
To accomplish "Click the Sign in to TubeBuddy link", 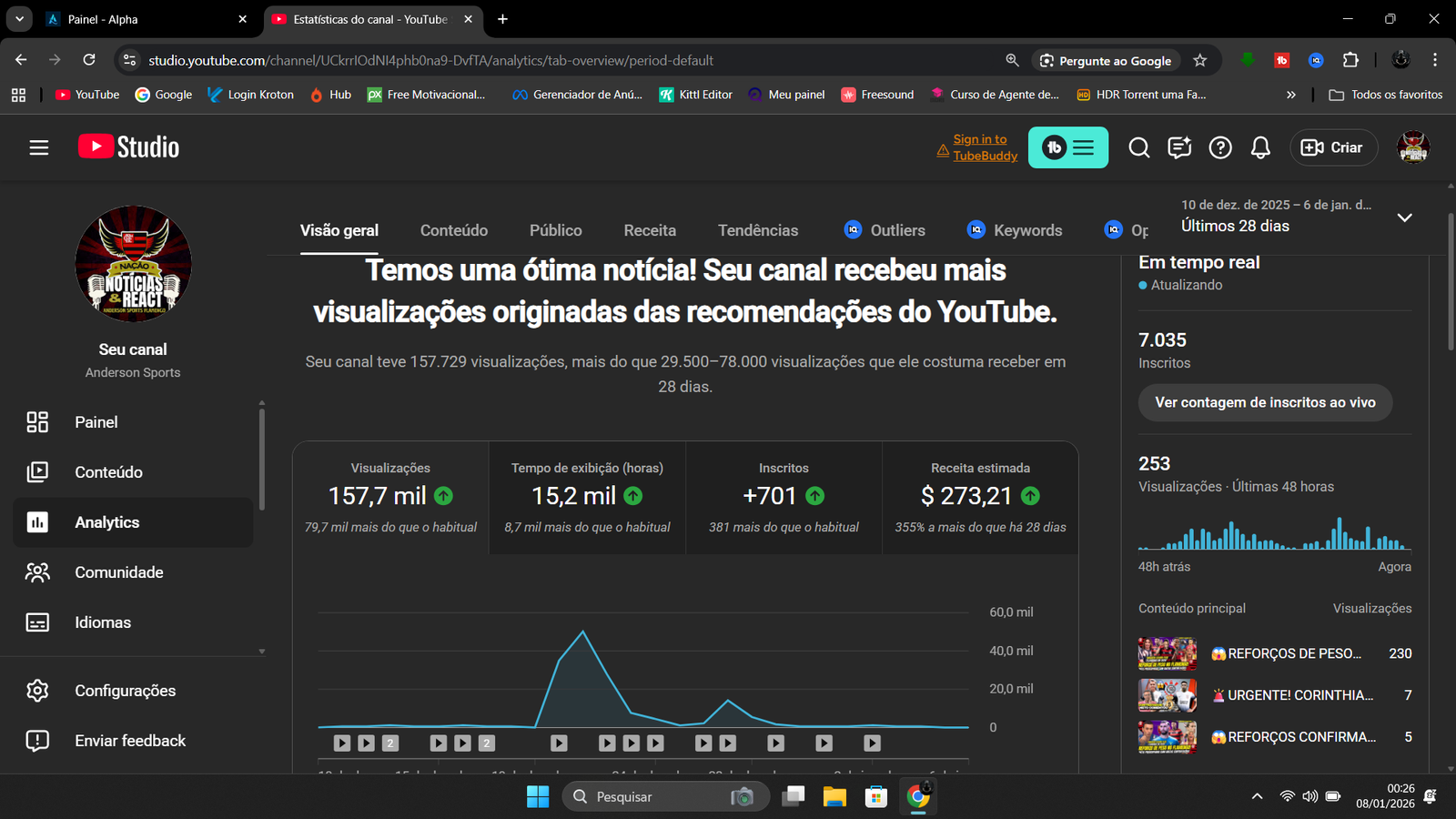I will tap(984, 147).
